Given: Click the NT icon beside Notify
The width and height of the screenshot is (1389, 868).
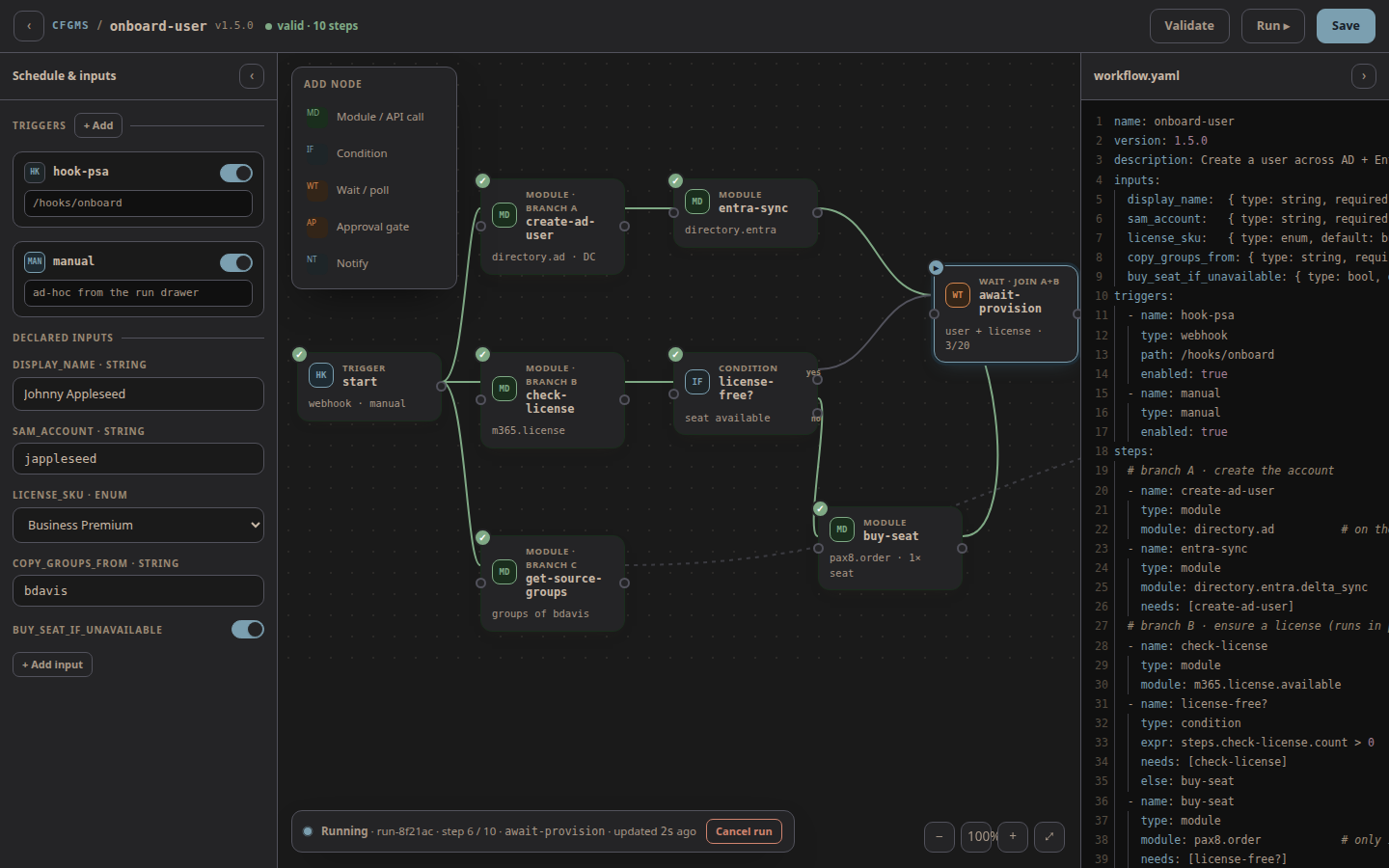Looking at the screenshot, I should point(315,262).
